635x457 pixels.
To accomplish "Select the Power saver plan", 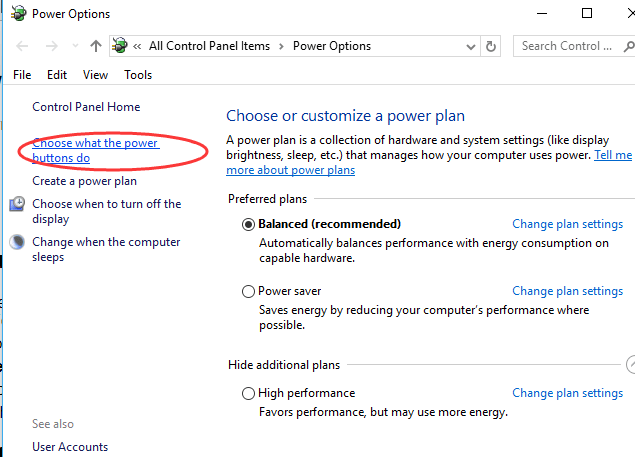I will point(249,292).
